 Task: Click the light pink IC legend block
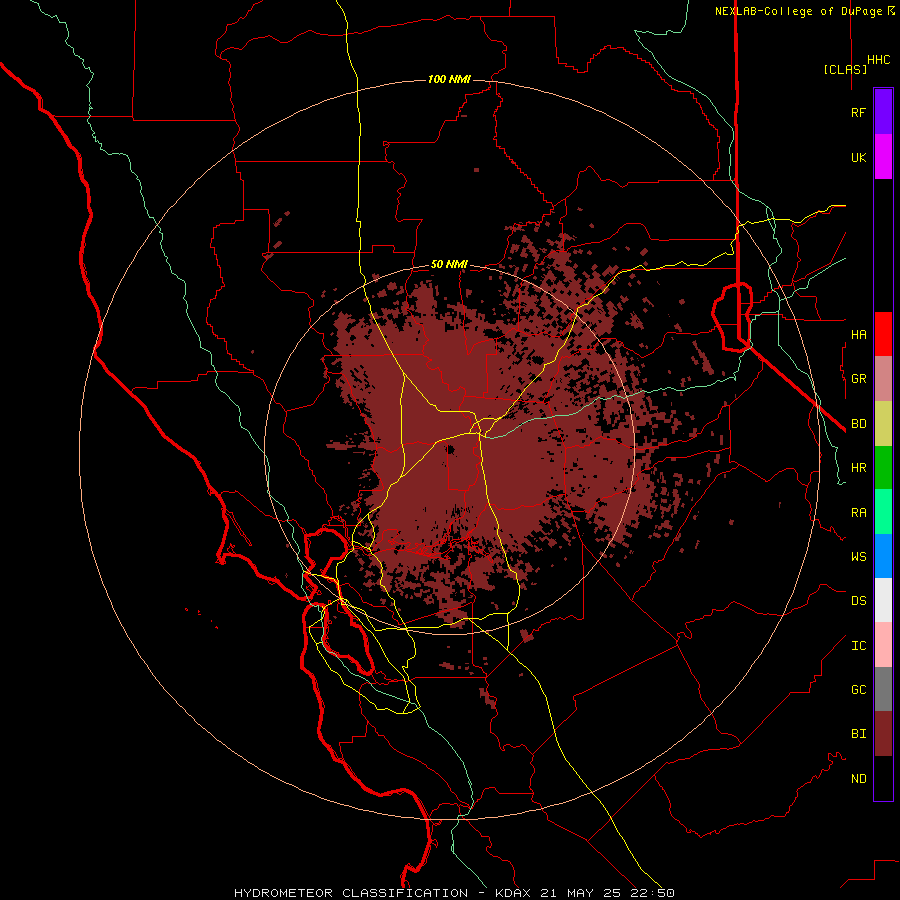pos(883,645)
